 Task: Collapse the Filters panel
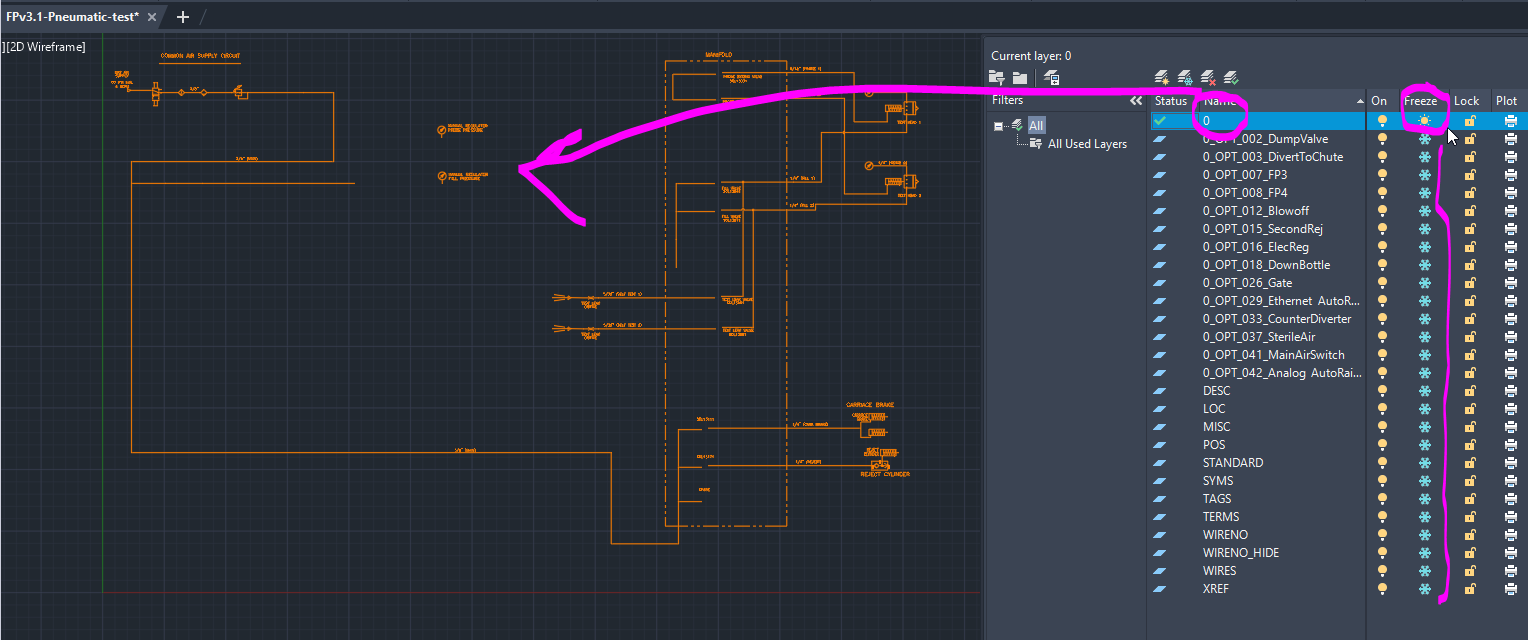click(1137, 99)
